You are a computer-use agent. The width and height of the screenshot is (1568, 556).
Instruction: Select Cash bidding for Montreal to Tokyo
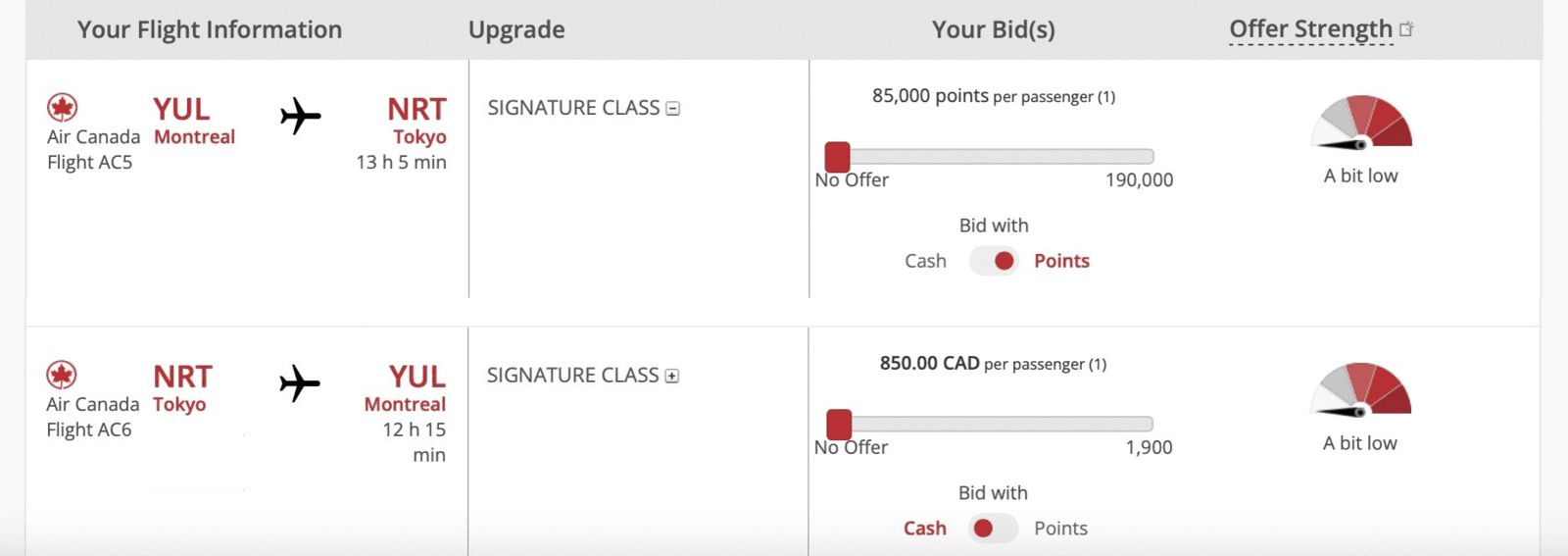(x=925, y=261)
